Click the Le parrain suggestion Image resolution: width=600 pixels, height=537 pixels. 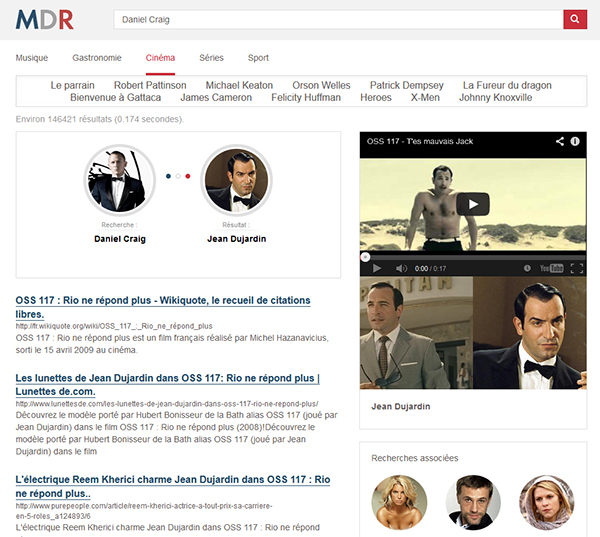72,85
